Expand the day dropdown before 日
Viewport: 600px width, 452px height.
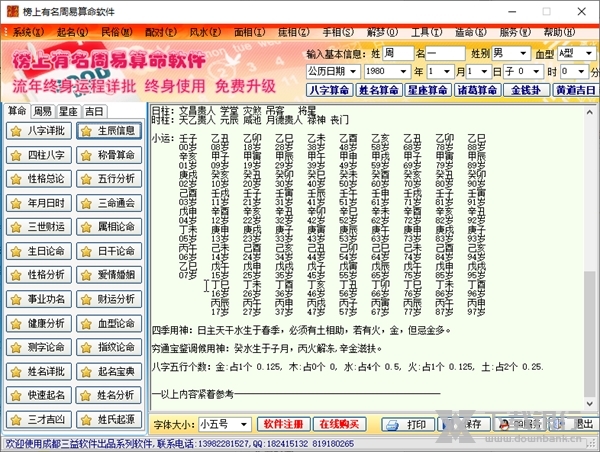pyautogui.click(x=484, y=72)
